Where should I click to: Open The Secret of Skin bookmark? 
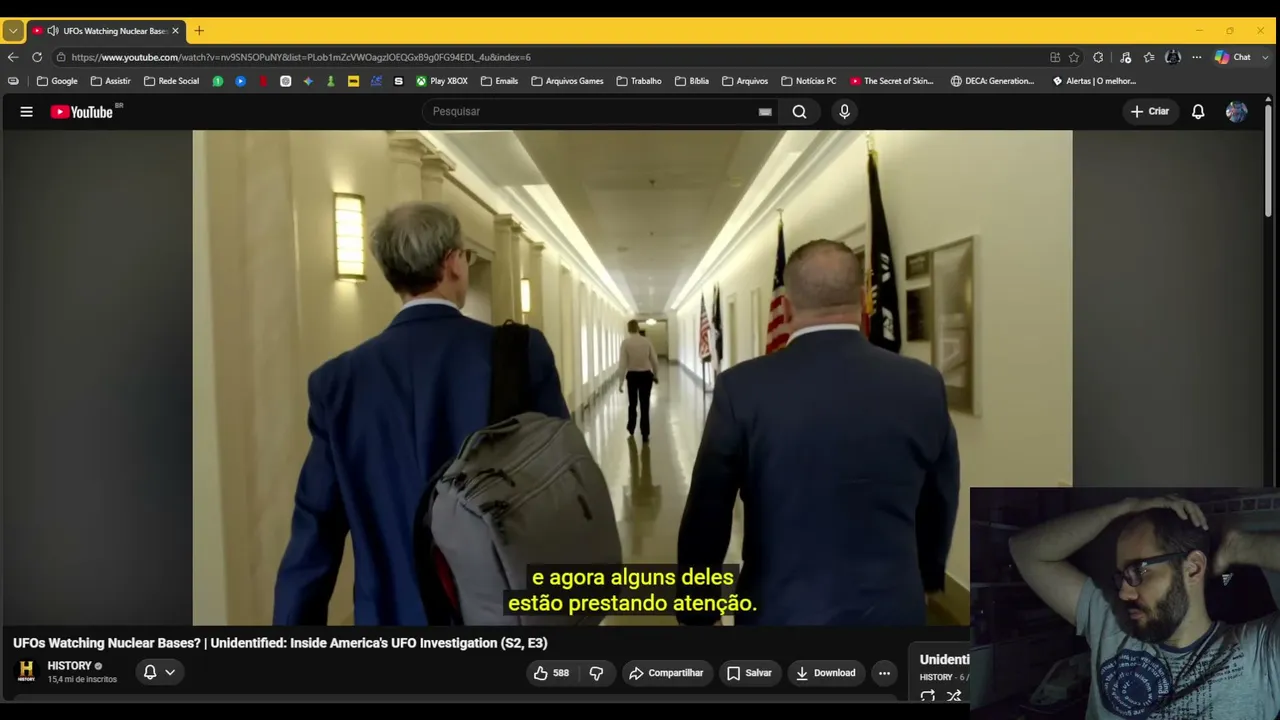[891, 81]
